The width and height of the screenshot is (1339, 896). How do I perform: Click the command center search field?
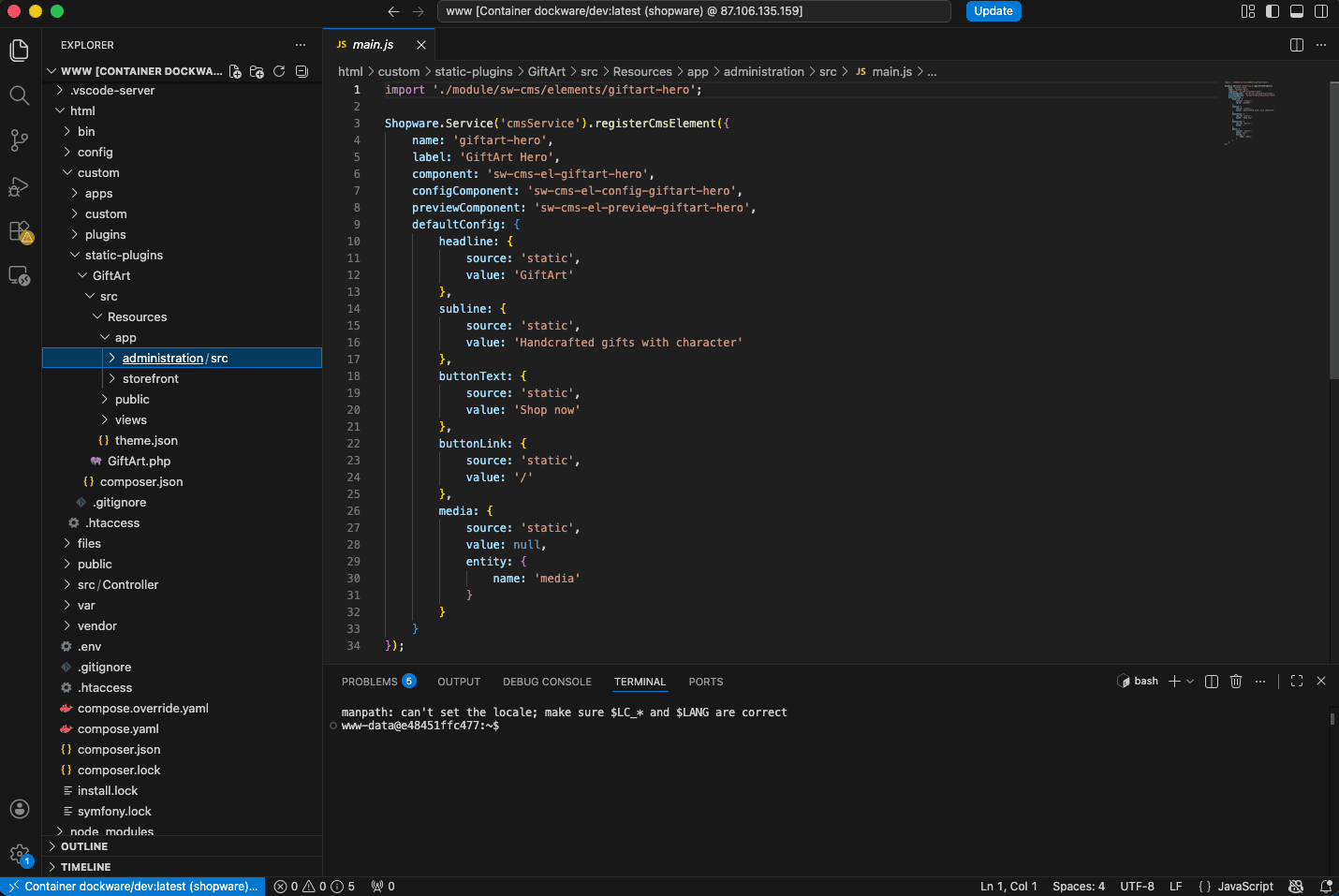(x=694, y=11)
